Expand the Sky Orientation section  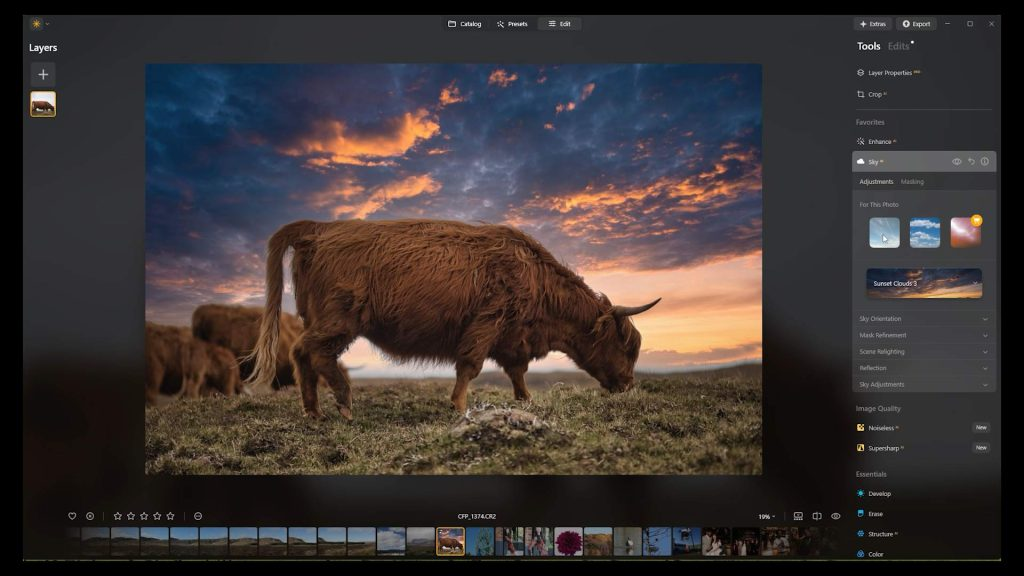922,318
